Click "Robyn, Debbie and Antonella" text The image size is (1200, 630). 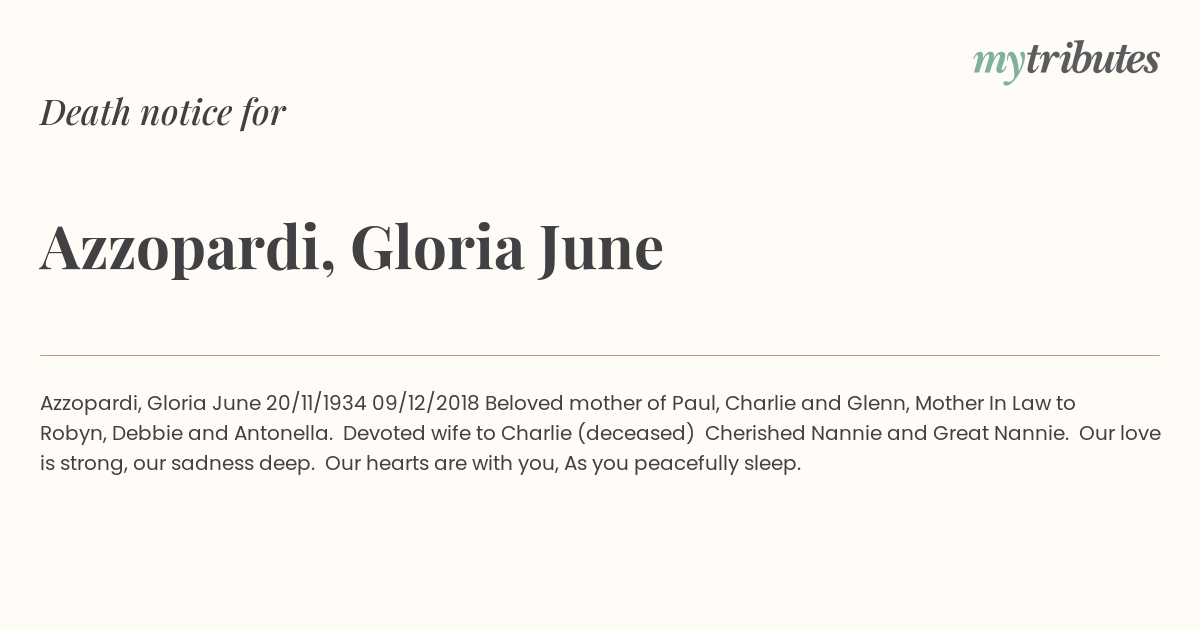point(186,434)
